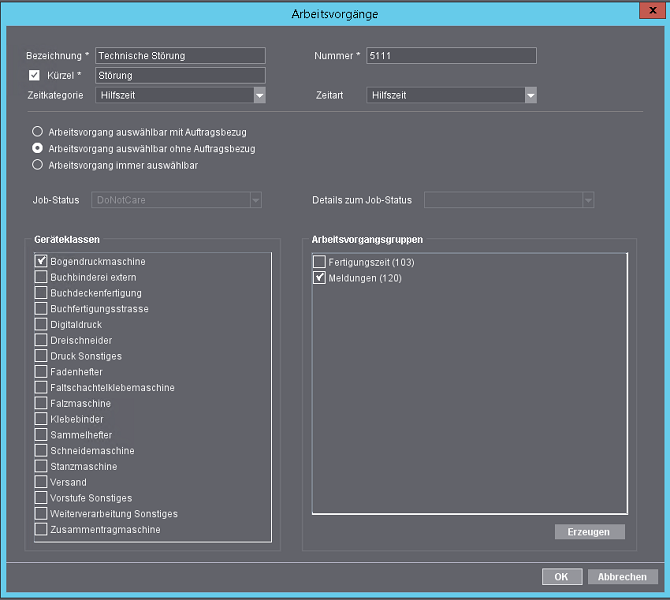This screenshot has width=670, height=600.
Task: Select 'Arbeitsvorgang immer auswählbar' radio option
Action: [x=38, y=165]
